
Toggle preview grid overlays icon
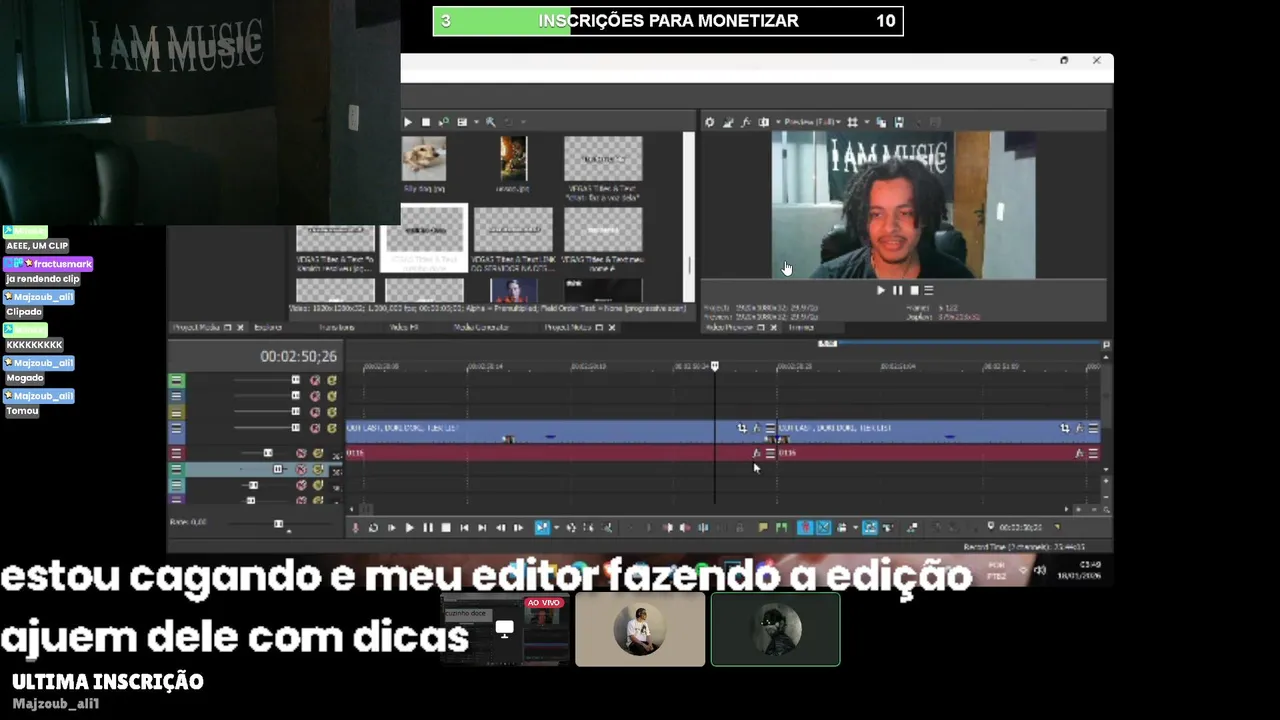852,122
